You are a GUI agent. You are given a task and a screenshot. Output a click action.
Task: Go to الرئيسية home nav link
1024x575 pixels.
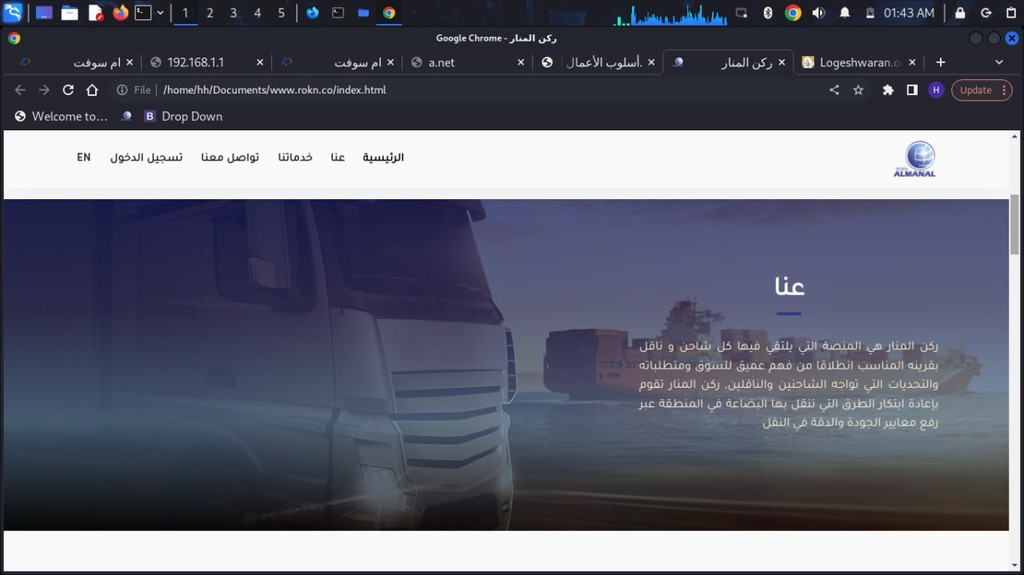(x=383, y=157)
